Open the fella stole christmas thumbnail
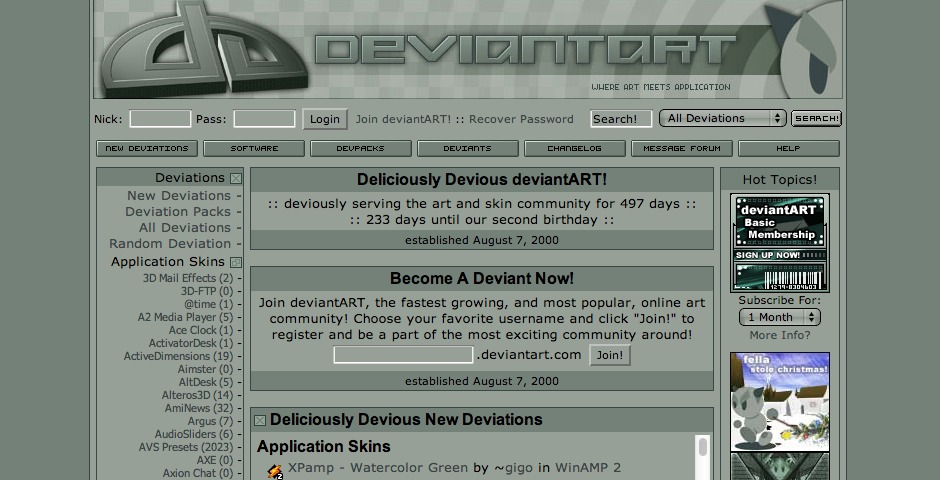940x480 pixels. tap(779, 401)
